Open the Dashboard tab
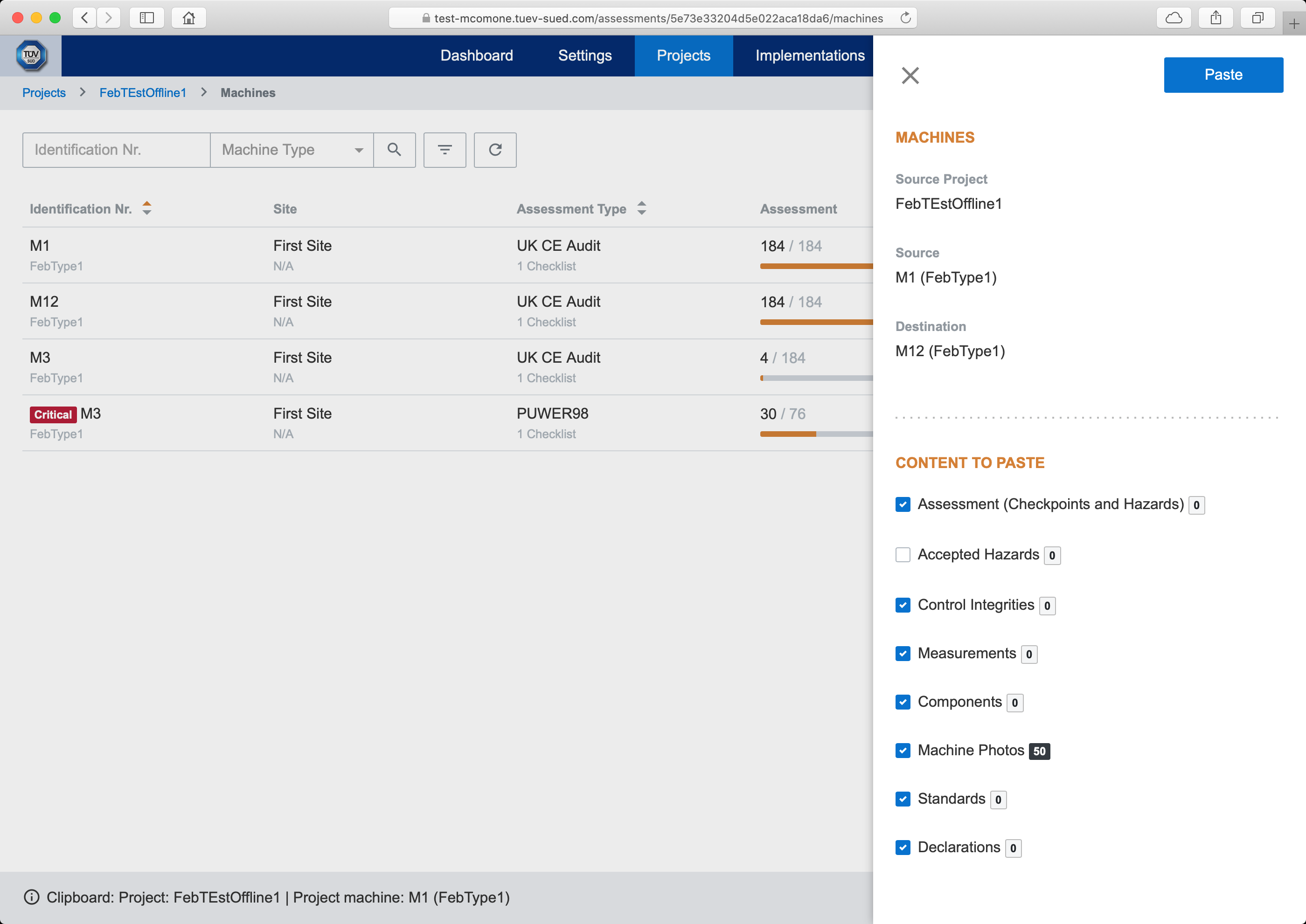This screenshot has width=1306, height=924. pyautogui.click(x=477, y=55)
